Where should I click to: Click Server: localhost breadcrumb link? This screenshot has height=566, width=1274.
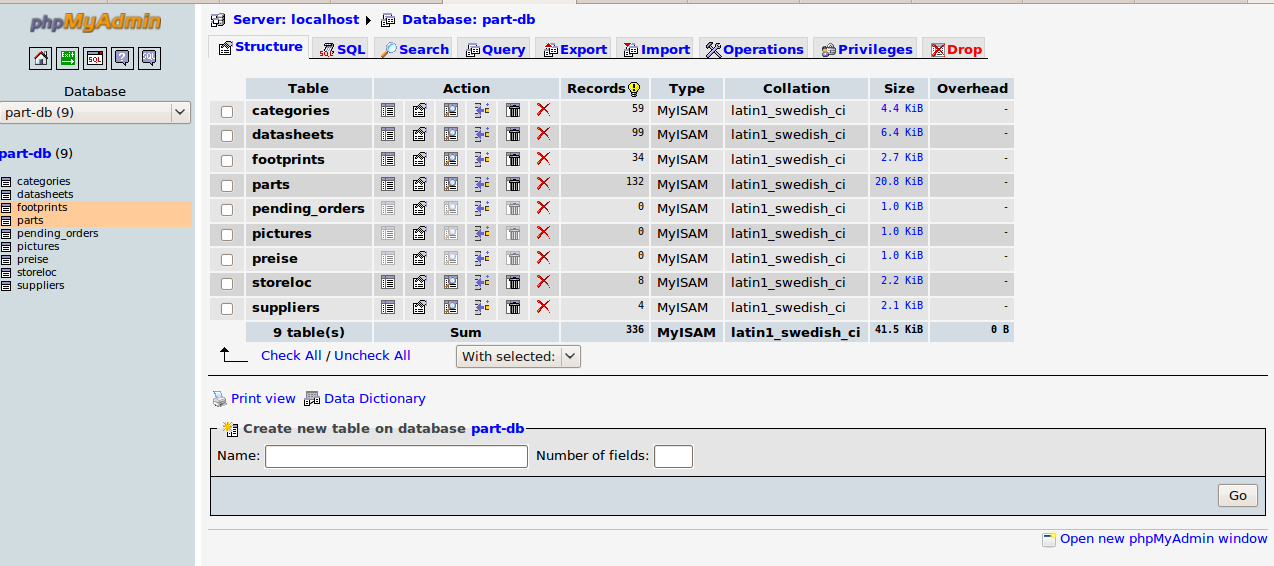[296, 19]
